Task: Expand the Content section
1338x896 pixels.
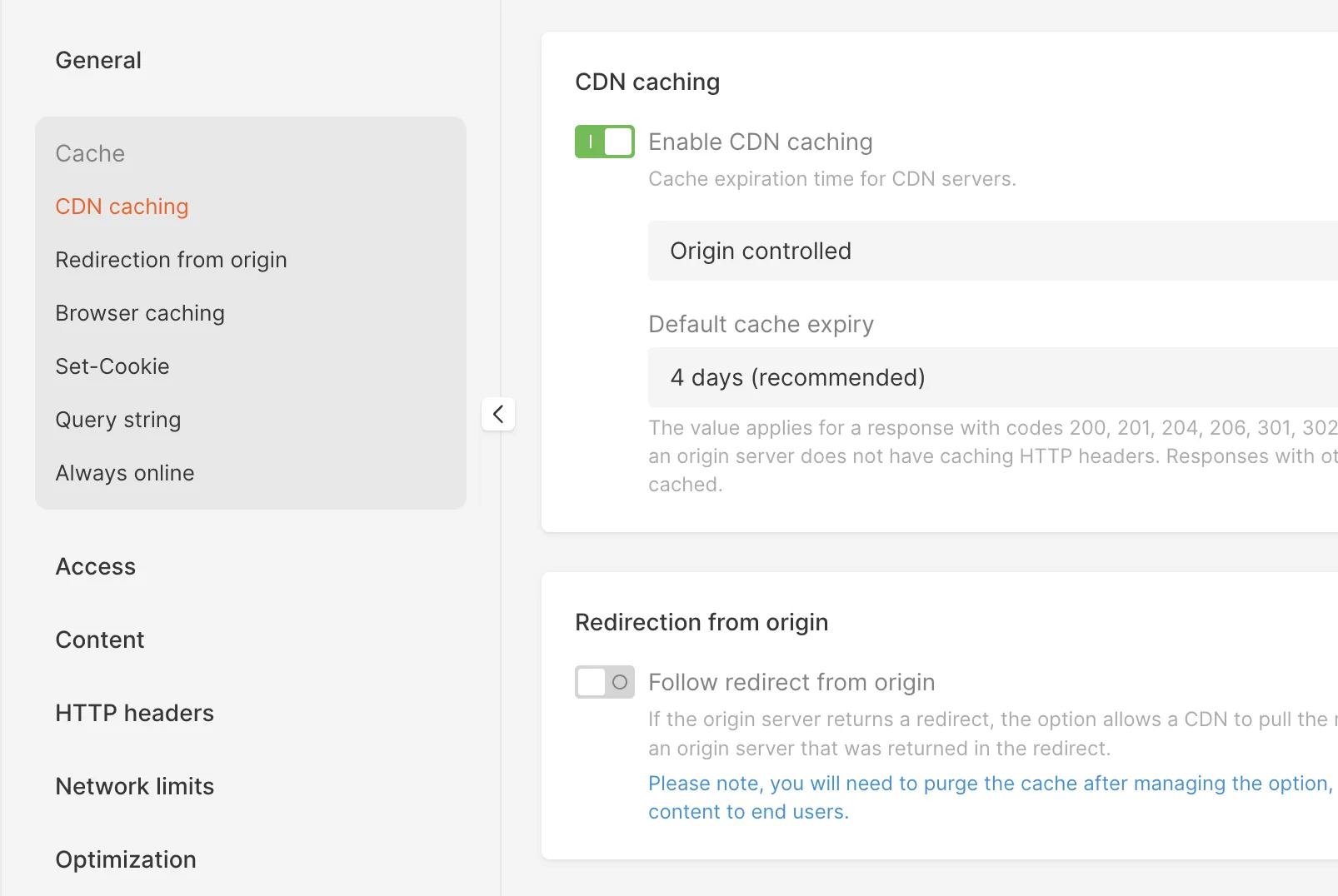Action: [x=100, y=640]
